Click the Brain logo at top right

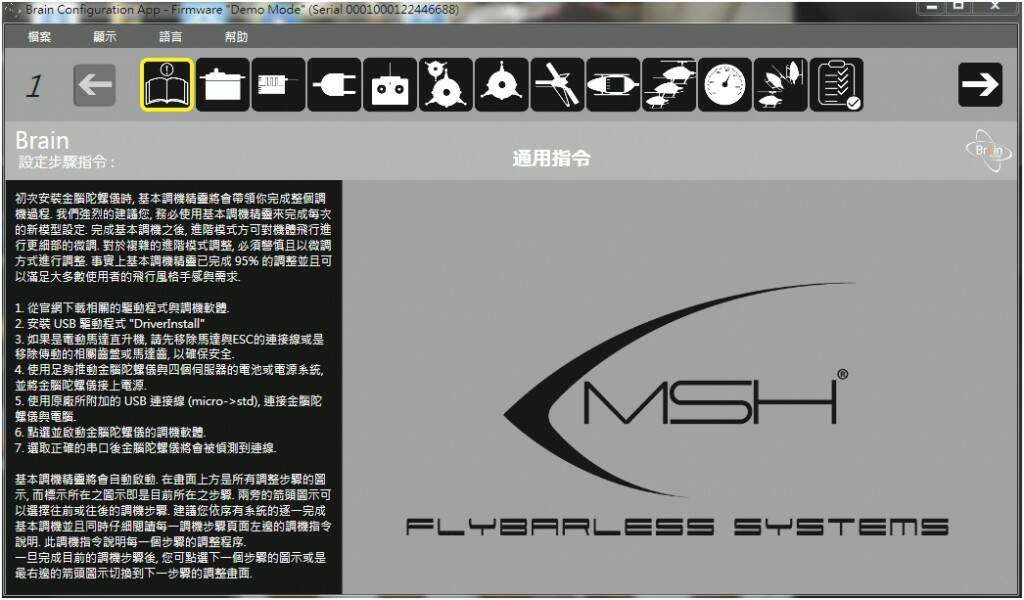pos(989,150)
